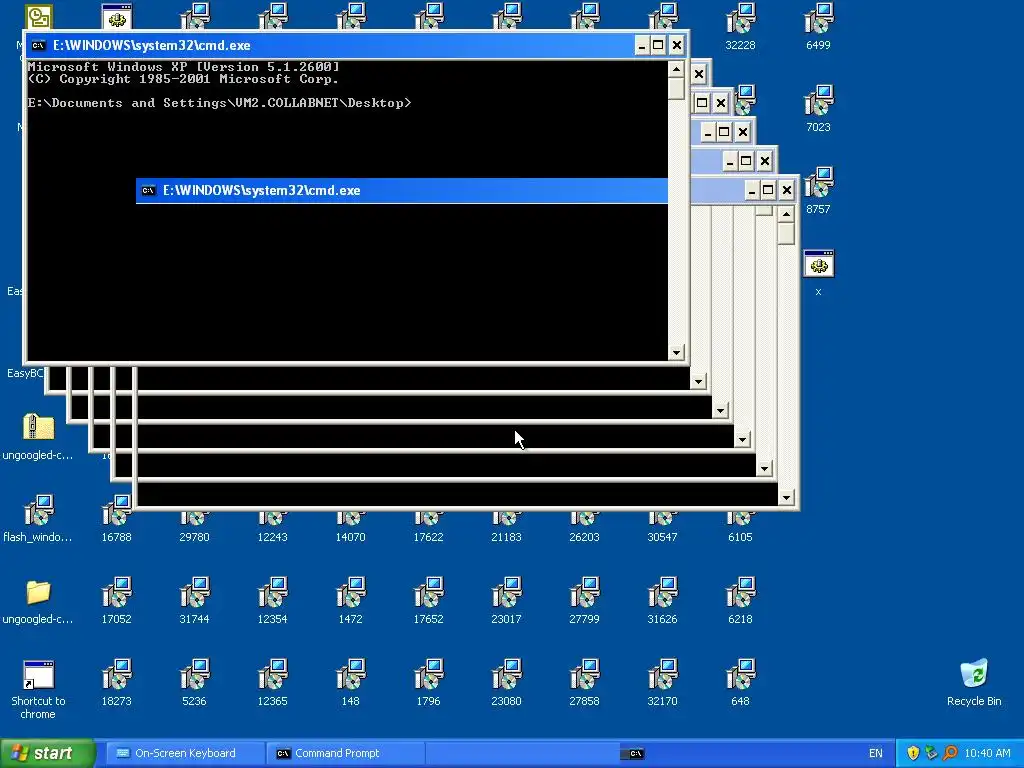This screenshot has width=1024, height=768.
Task: Click the 16788 icon label
Action: 116,537
